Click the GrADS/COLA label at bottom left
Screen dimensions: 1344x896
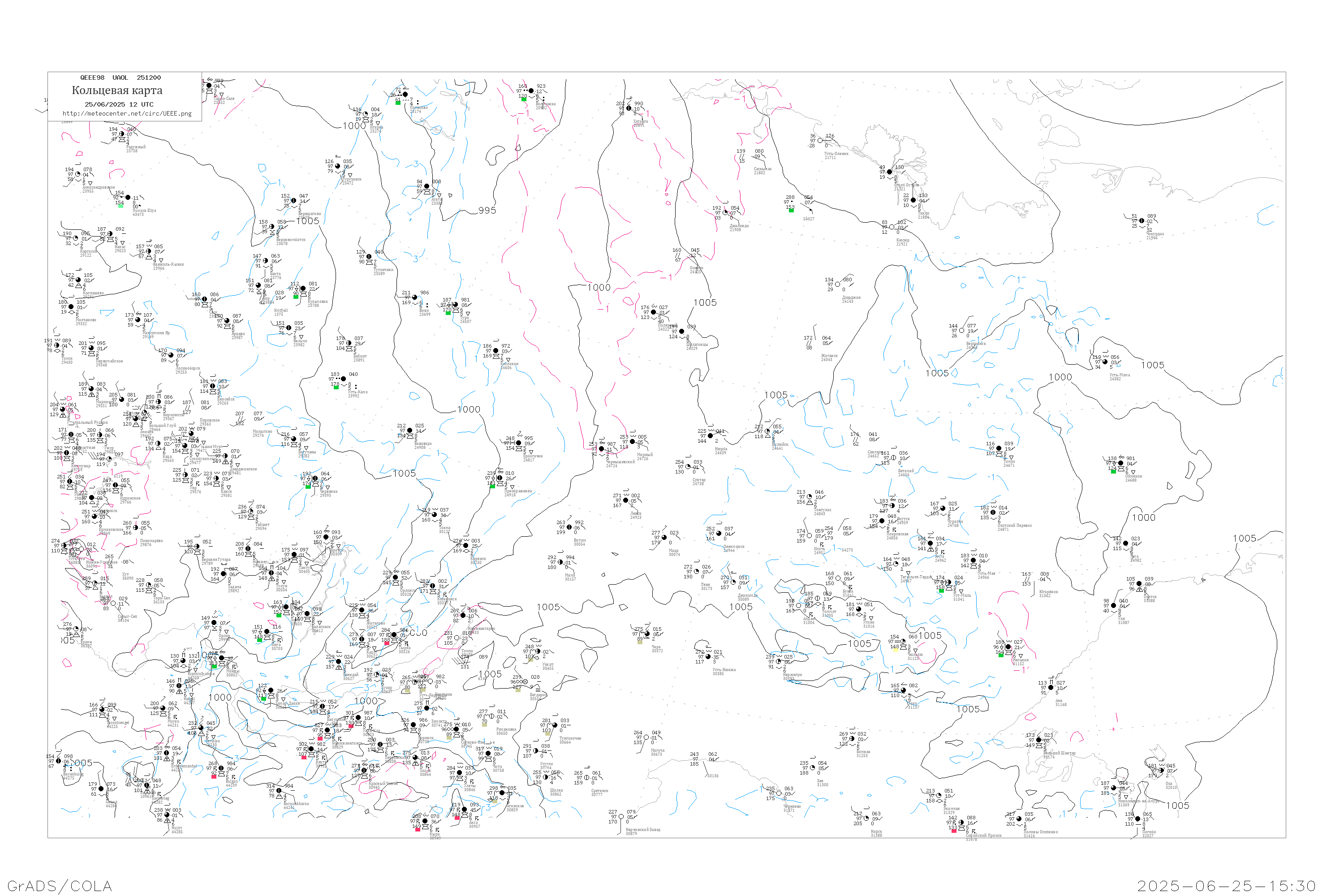point(60,886)
